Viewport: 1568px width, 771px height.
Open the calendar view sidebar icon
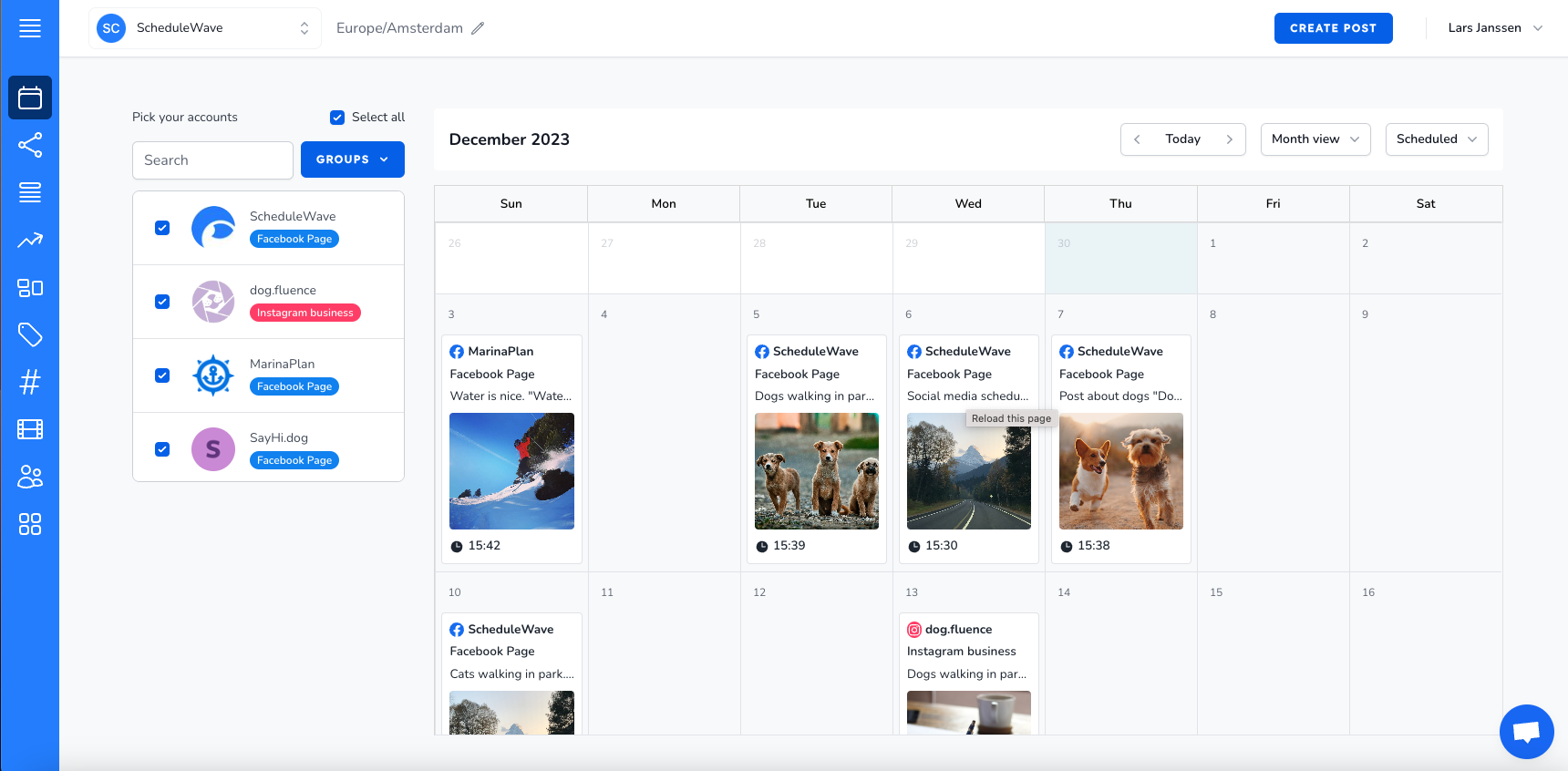(x=30, y=98)
